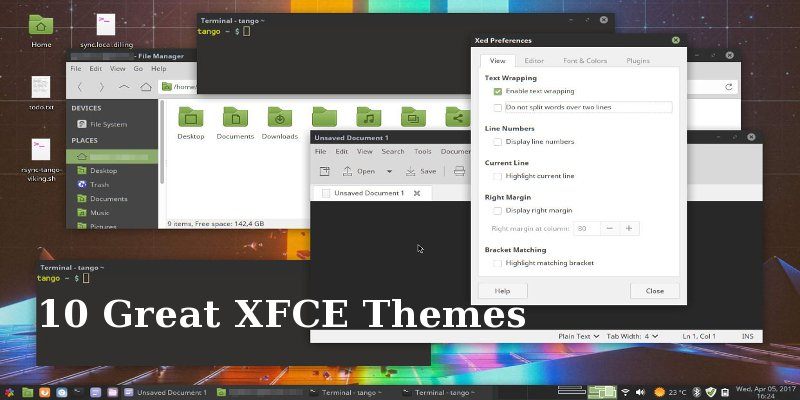This screenshot has width=800, height=400.
Task: Click the print icon in Xed toolbar
Action: pyautogui.click(x=459, y=171)
